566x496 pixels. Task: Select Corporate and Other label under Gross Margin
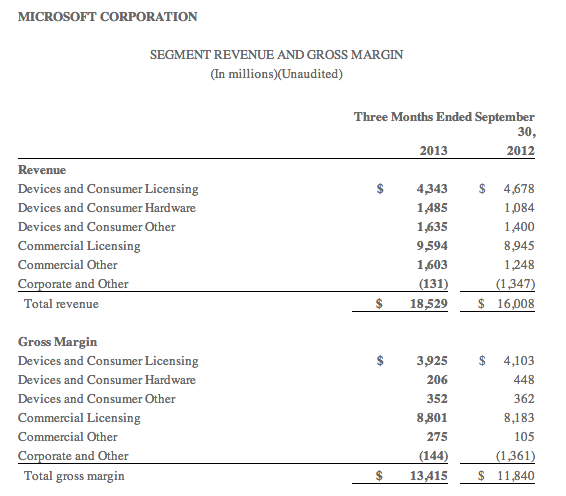click(x=73, y=456)
